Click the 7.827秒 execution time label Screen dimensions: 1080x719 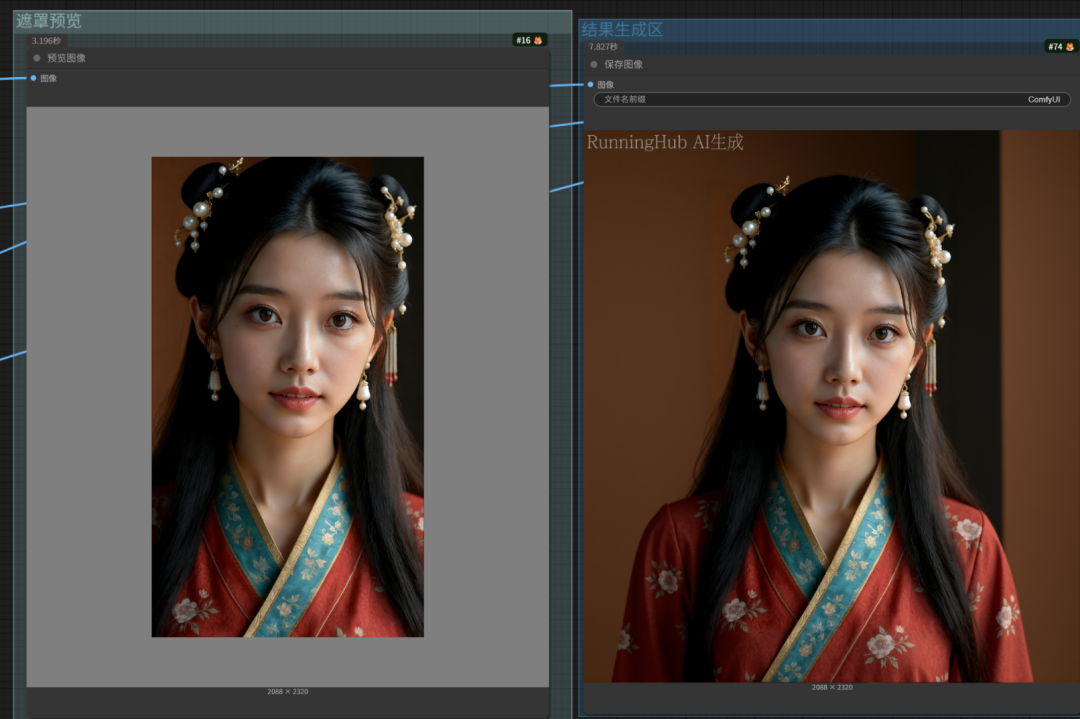pyautogui.click(x=603, y=47)
